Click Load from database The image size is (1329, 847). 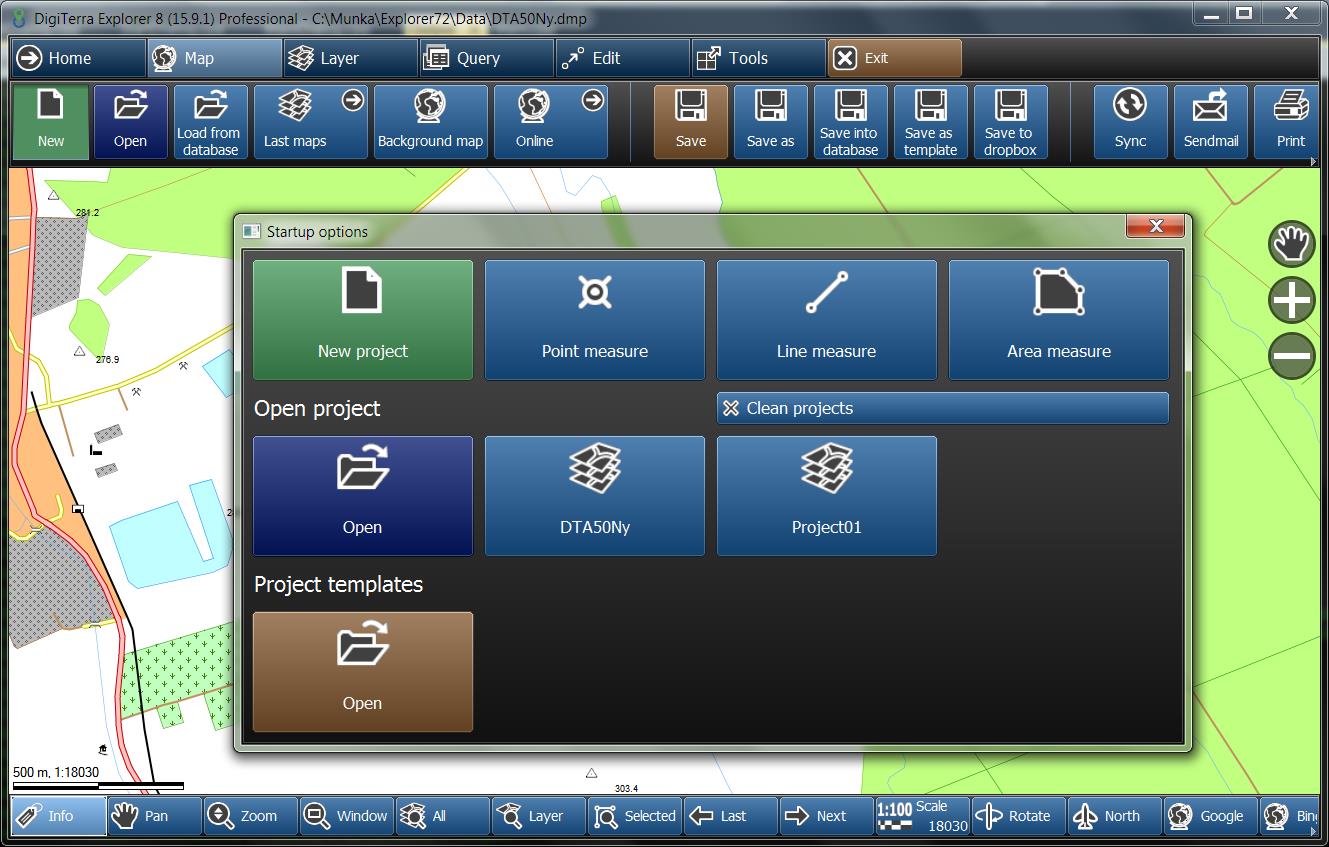(x=211, y=122)
